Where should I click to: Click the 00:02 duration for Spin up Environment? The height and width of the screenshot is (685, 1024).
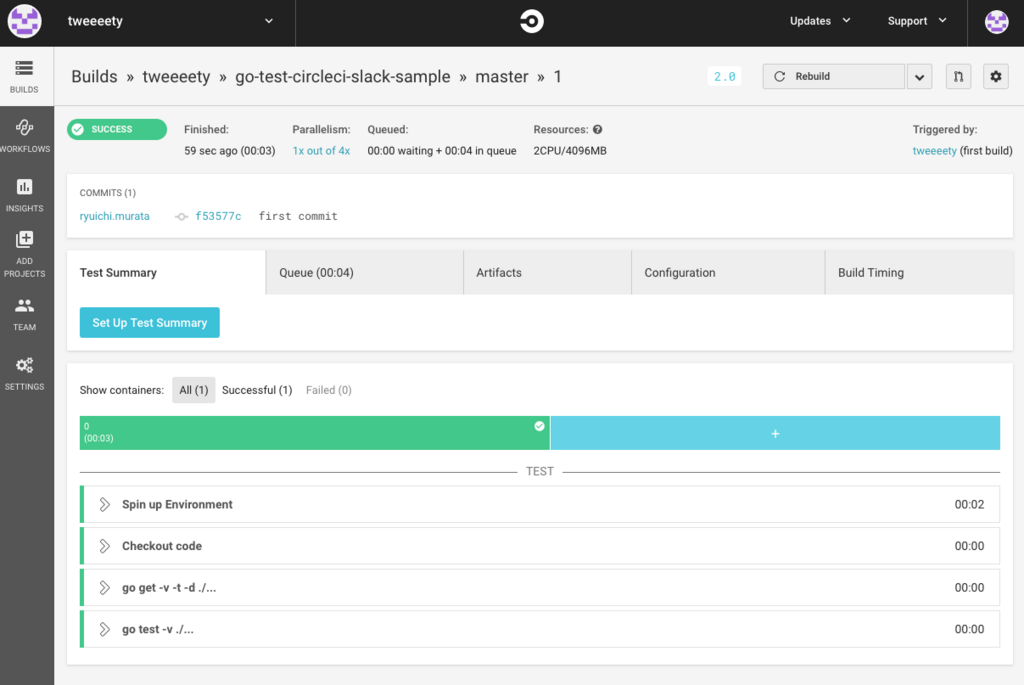[x=969, y=504]
